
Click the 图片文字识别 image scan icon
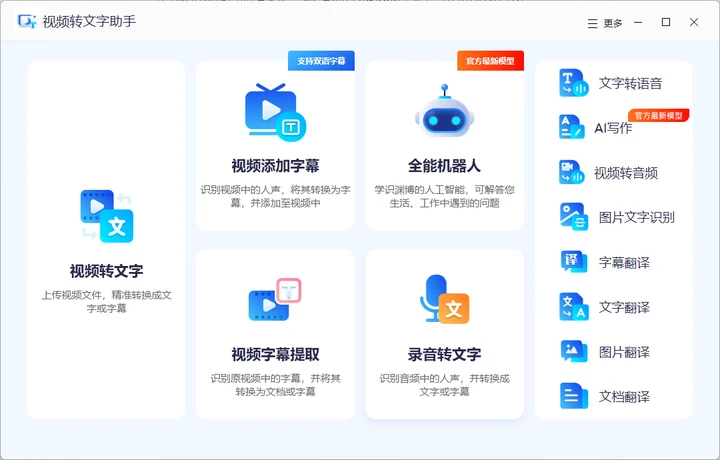[574, 216]
